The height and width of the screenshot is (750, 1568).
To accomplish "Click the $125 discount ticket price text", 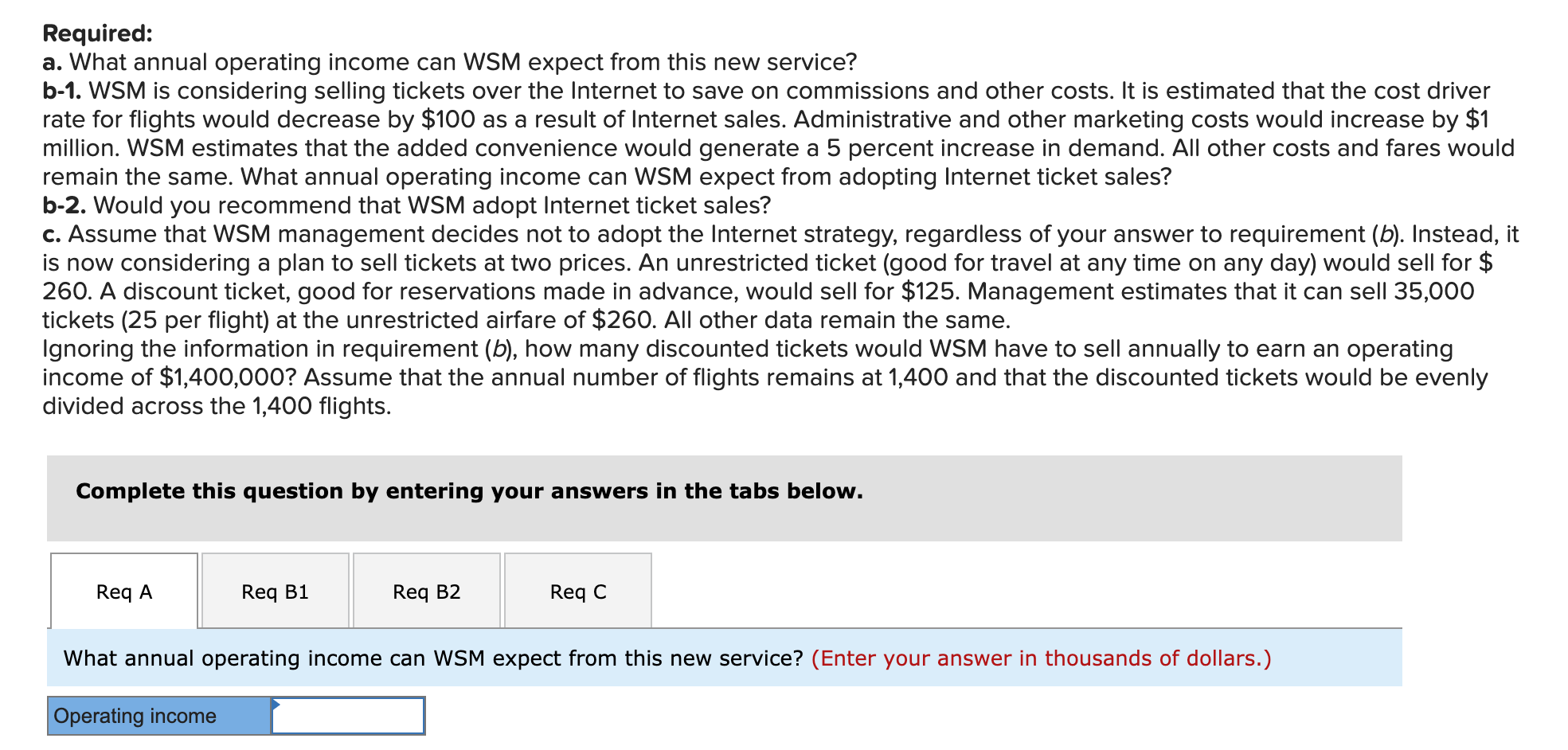I will click(925, 291).
